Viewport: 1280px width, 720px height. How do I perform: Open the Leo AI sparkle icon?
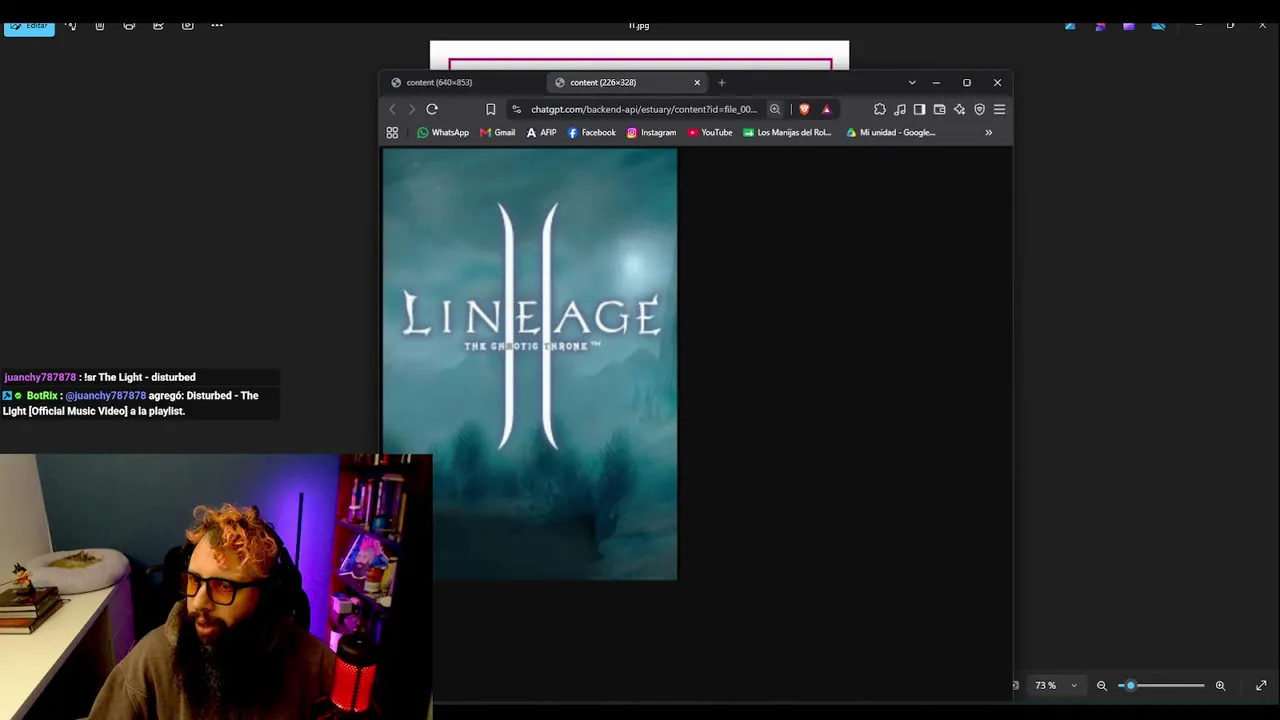coord(960,109)
